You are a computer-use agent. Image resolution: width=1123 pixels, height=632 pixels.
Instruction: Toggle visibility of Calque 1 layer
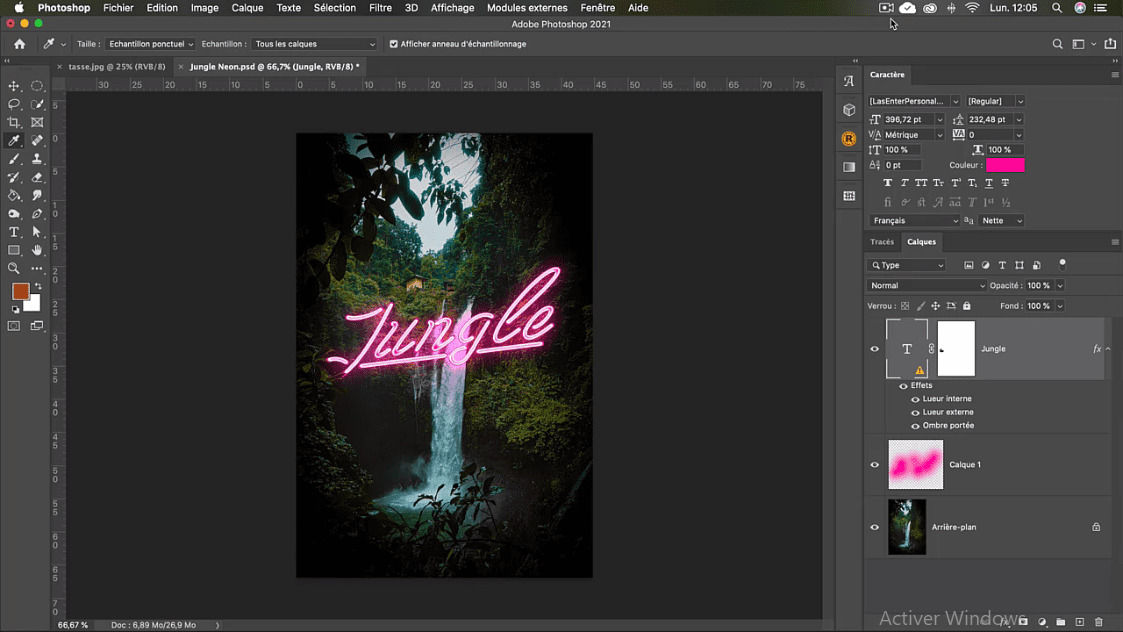tap(875, 465)
